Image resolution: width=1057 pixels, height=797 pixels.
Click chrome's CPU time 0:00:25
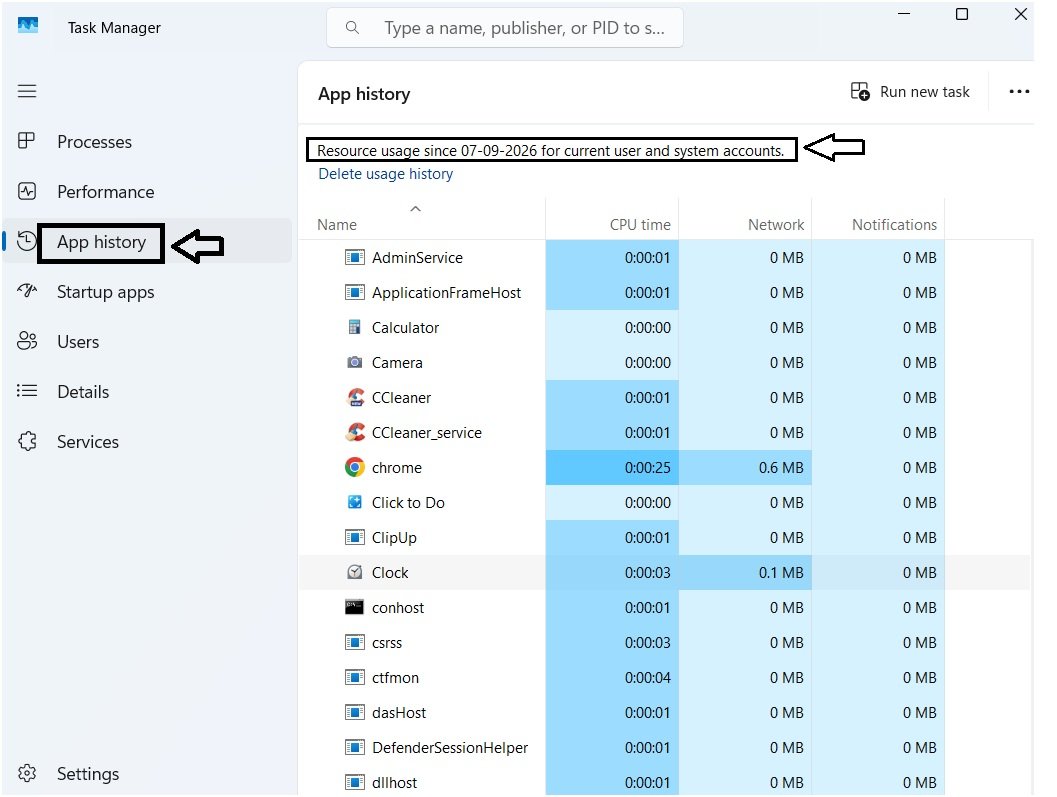(647, 467)
